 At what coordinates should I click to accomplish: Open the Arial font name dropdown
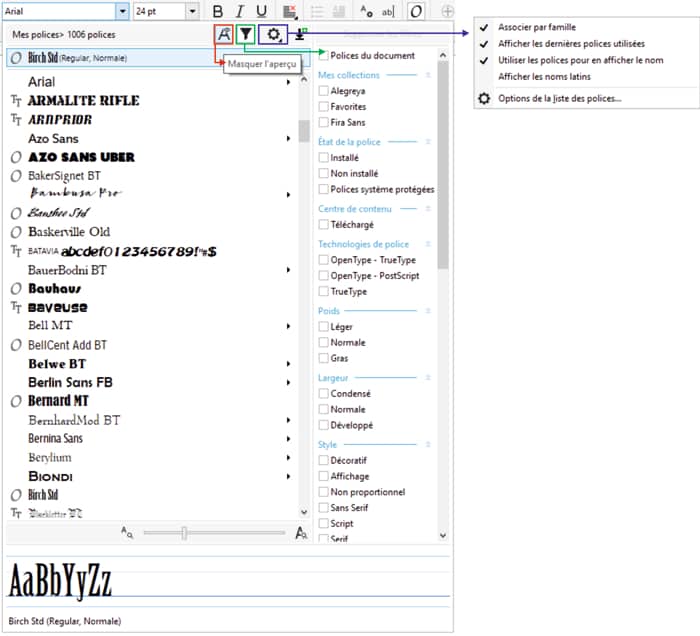[122, 11]
